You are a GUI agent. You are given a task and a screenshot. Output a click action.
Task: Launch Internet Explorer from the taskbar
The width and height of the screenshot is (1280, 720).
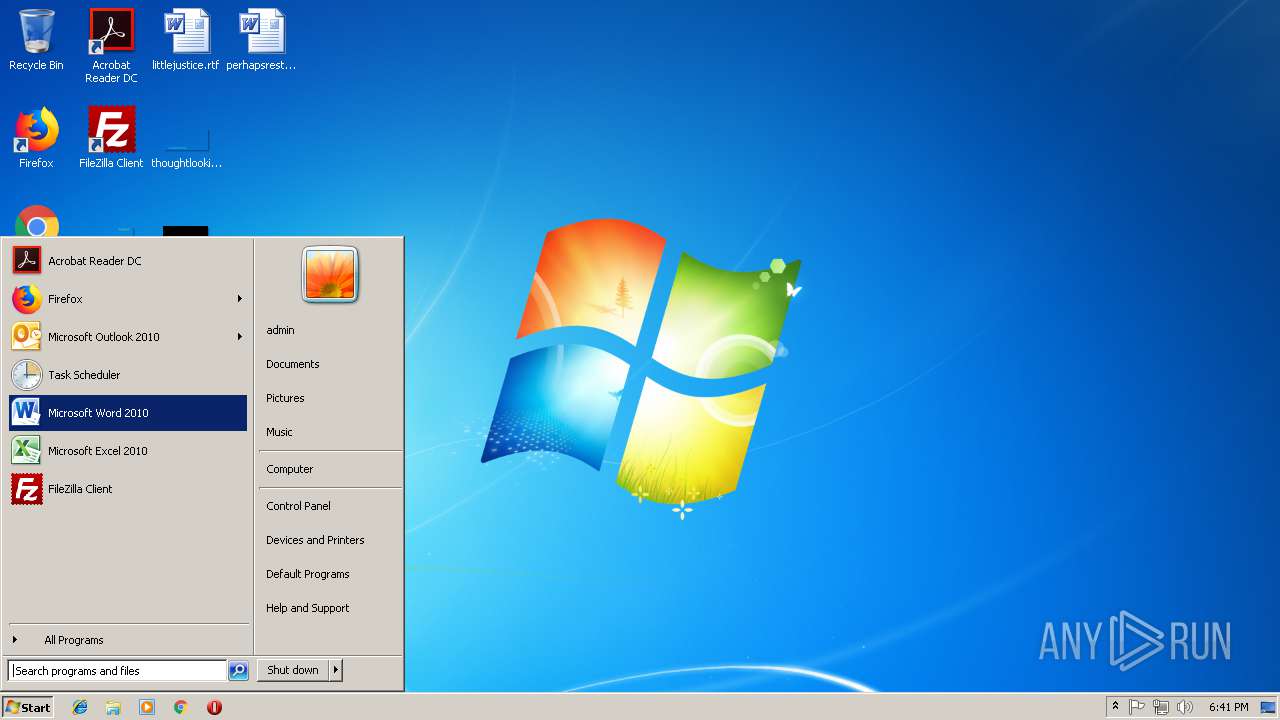click(x=80, y=707)
